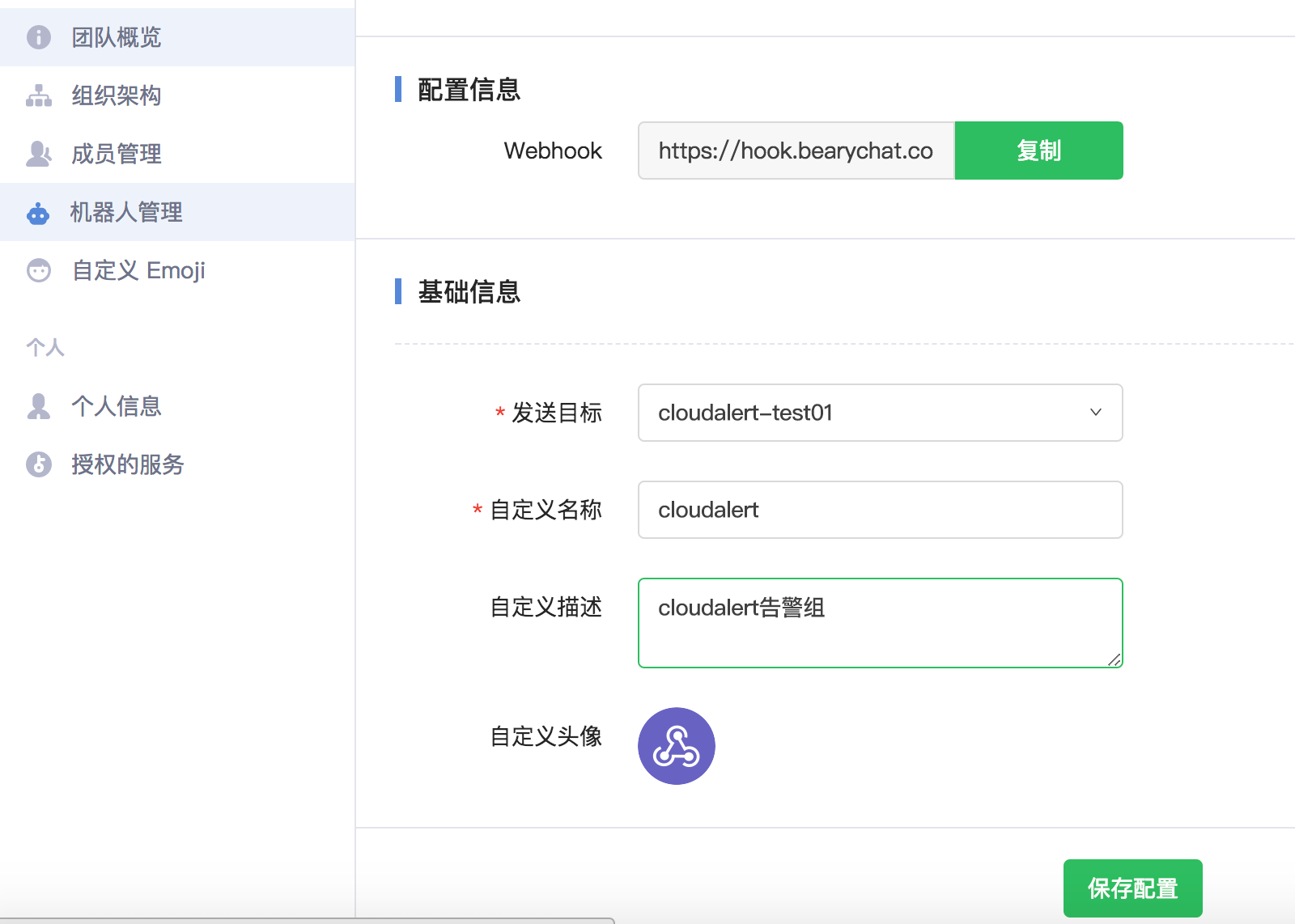1295x924 pixels.
Task: Click the organization structure hierarchy icon
Action: coord(39,95)
